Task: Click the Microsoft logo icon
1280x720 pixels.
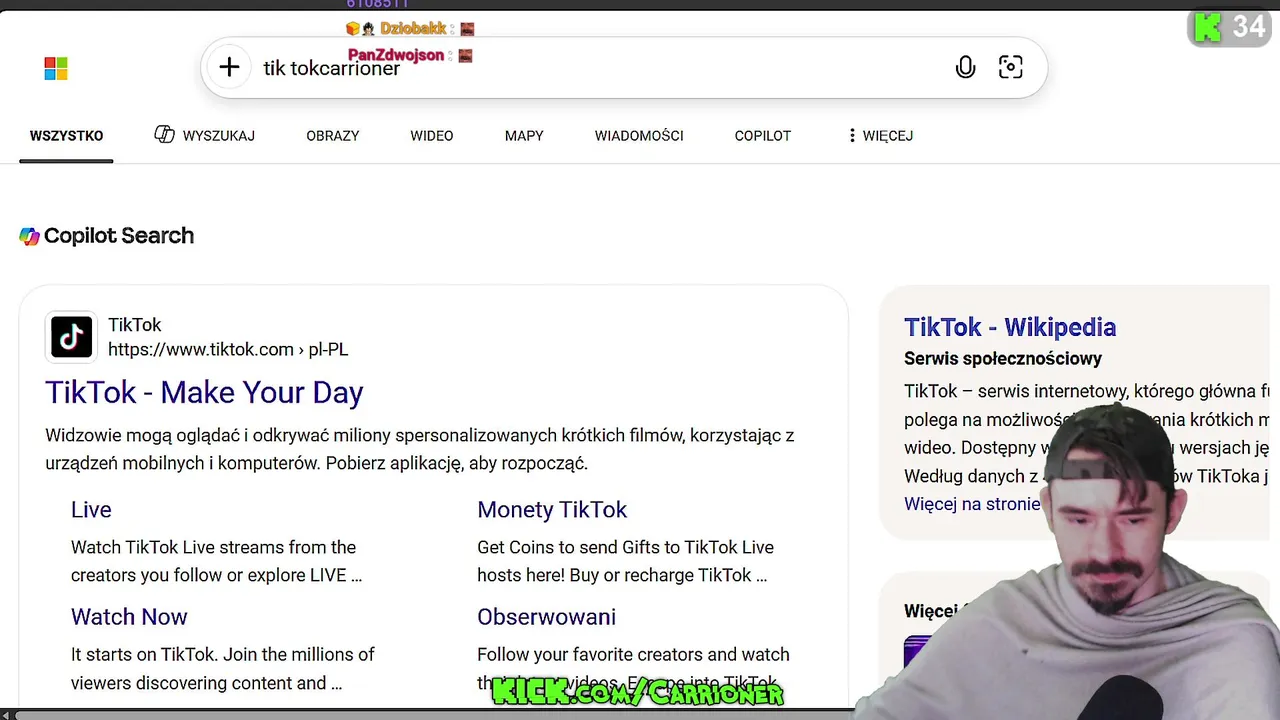Action: pos(56,68)
